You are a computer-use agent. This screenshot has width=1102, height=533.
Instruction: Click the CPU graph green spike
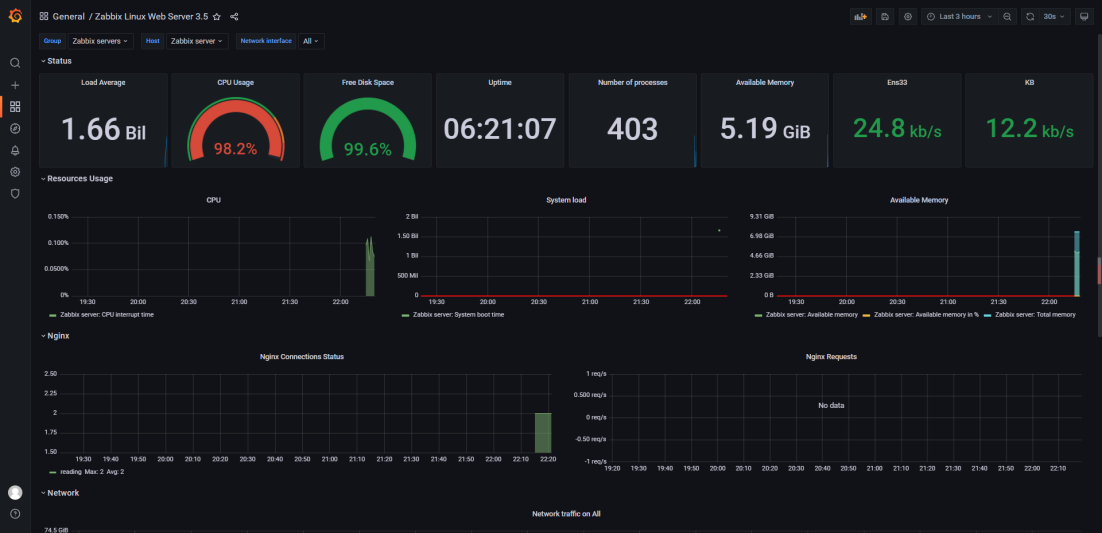pyautogui.click(x=370, y=267)
